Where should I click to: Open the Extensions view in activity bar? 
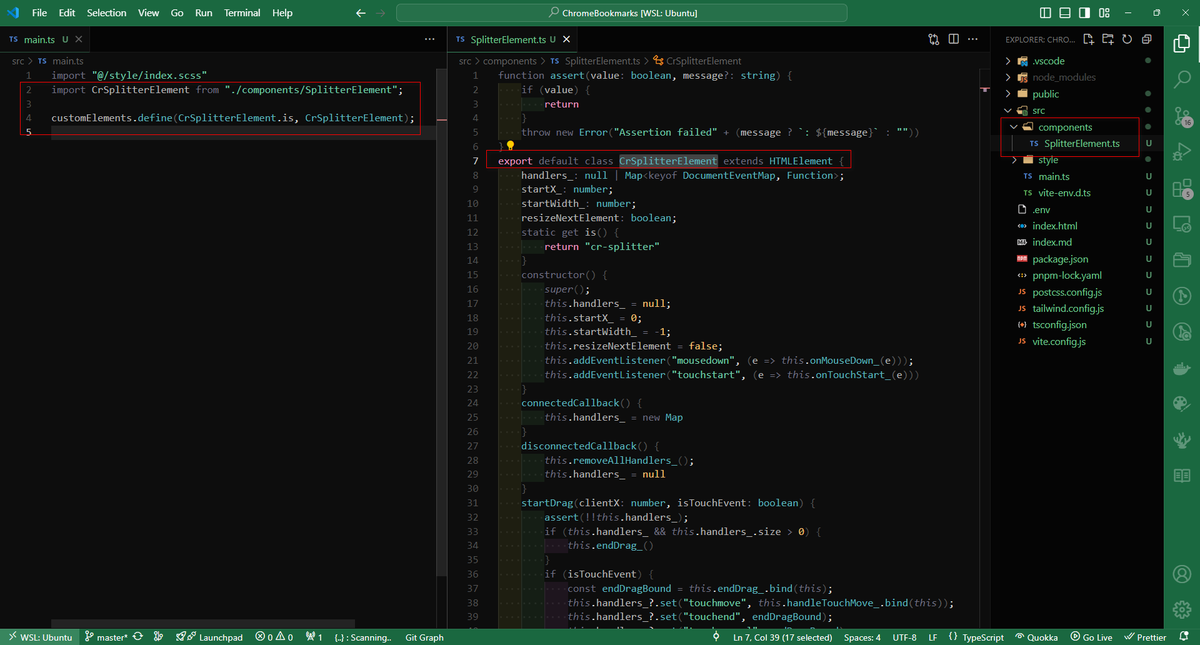1181,188
